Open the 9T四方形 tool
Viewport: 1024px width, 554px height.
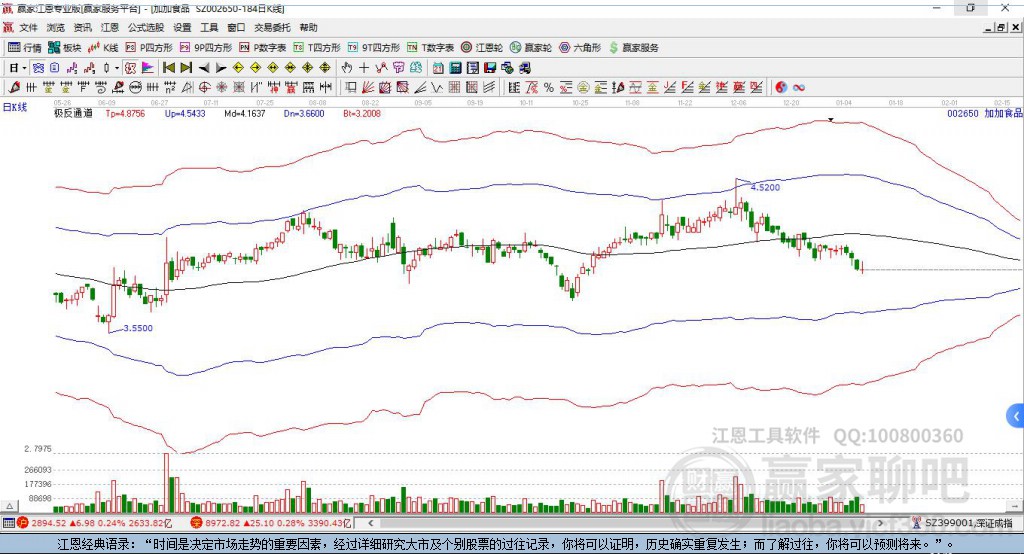(x=374, y=48)
